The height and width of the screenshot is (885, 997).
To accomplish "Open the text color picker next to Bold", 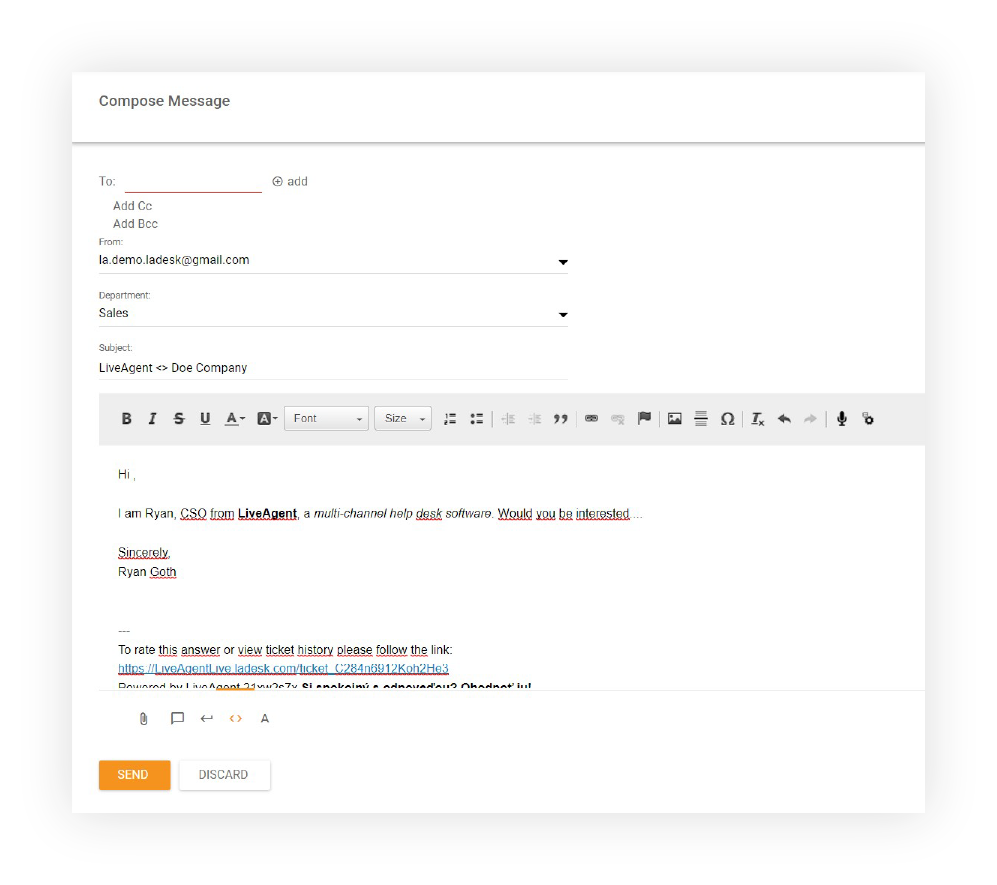I will click(231, 418).
